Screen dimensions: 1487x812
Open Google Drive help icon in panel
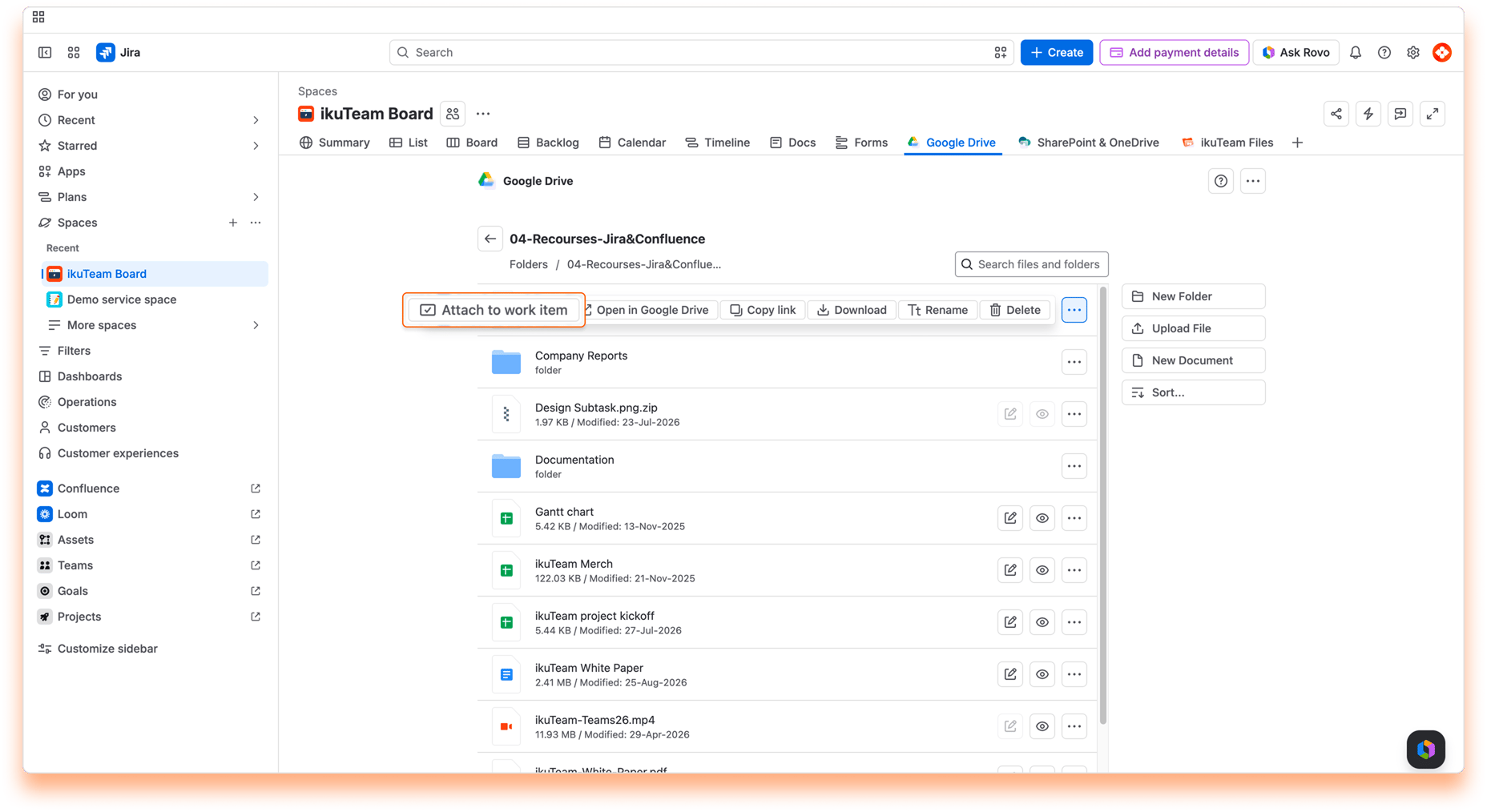[x=1220, y=181]
